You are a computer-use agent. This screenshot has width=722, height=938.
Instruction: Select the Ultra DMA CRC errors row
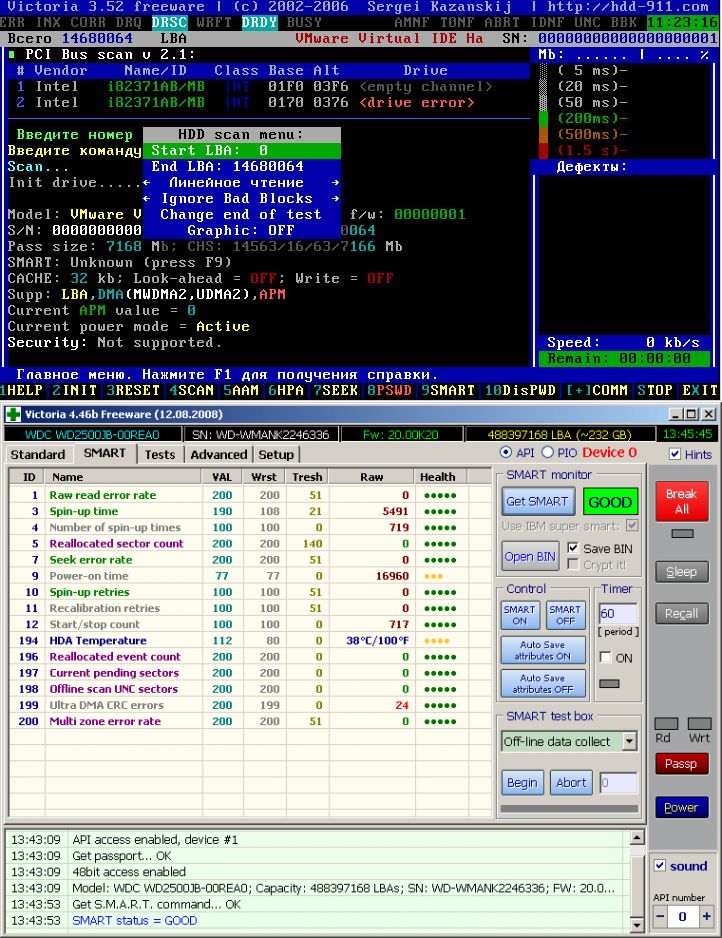pos(250,705)
